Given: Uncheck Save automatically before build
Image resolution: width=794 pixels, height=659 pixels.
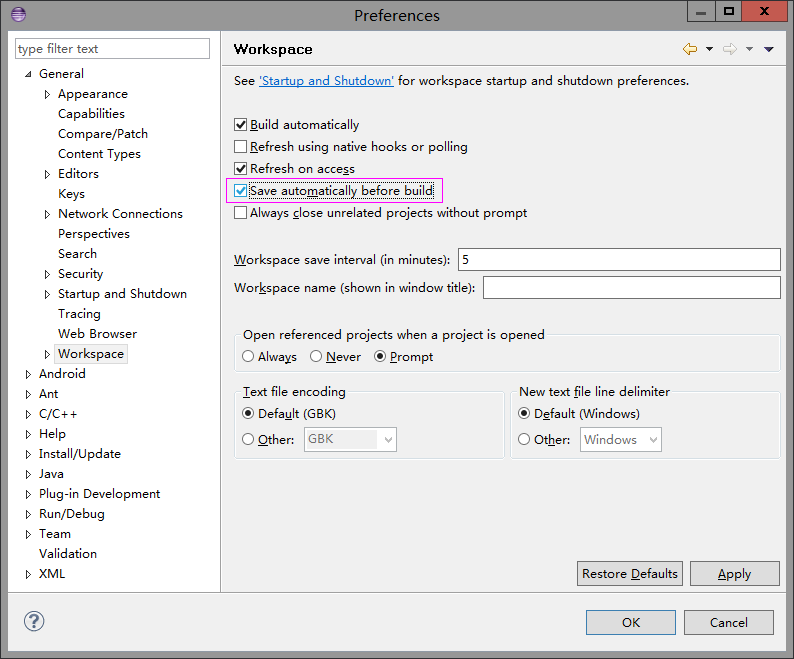Looking at the screenshot, I should [240, 191].
